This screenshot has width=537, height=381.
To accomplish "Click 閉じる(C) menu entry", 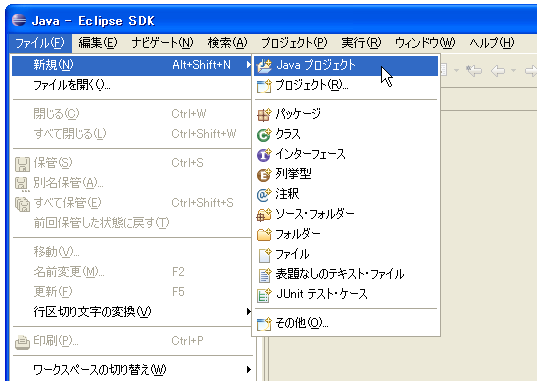I will (132, 114).
